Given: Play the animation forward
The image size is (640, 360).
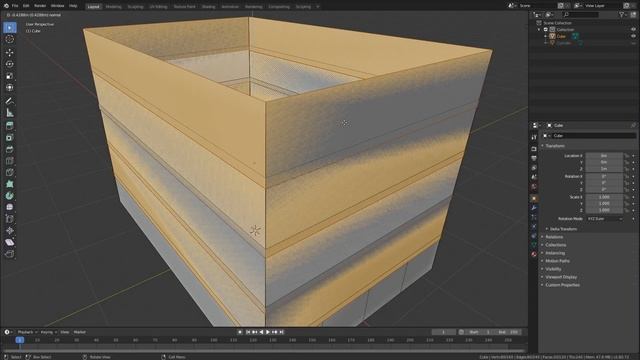Looking at the screenshot, I should 268,332.
